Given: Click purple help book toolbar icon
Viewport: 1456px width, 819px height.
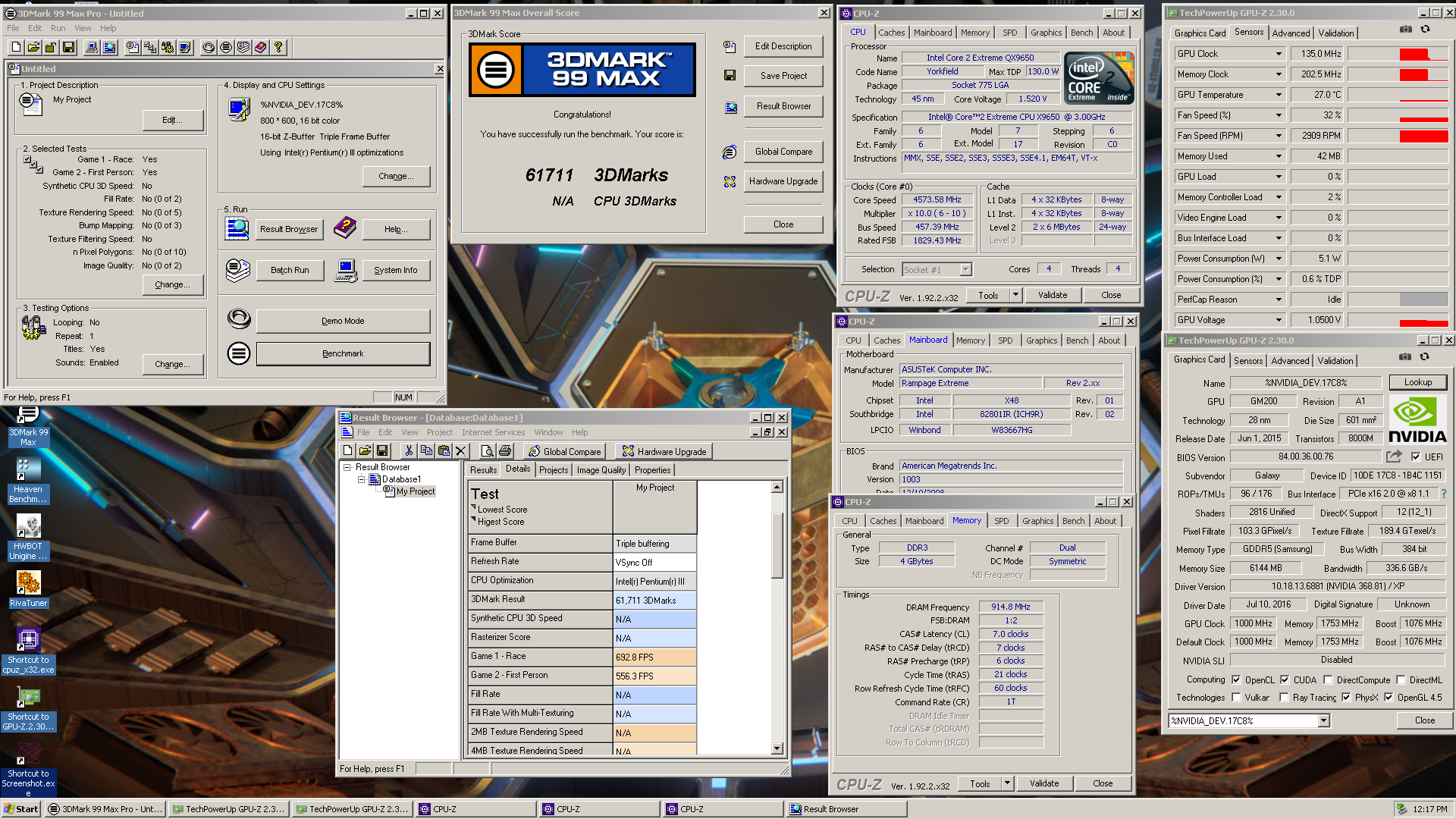Looking at the screenshot, I should (261, 47).
